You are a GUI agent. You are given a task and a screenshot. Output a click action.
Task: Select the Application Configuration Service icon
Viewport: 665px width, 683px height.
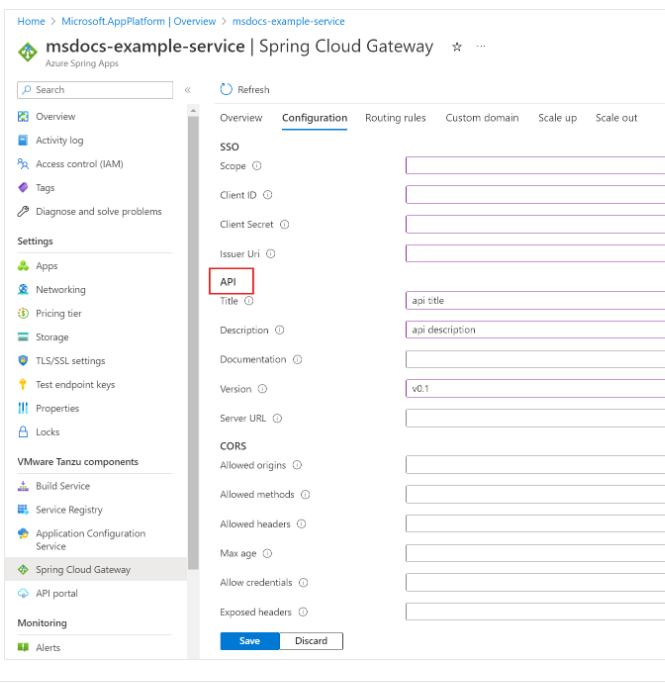[23, 533]
